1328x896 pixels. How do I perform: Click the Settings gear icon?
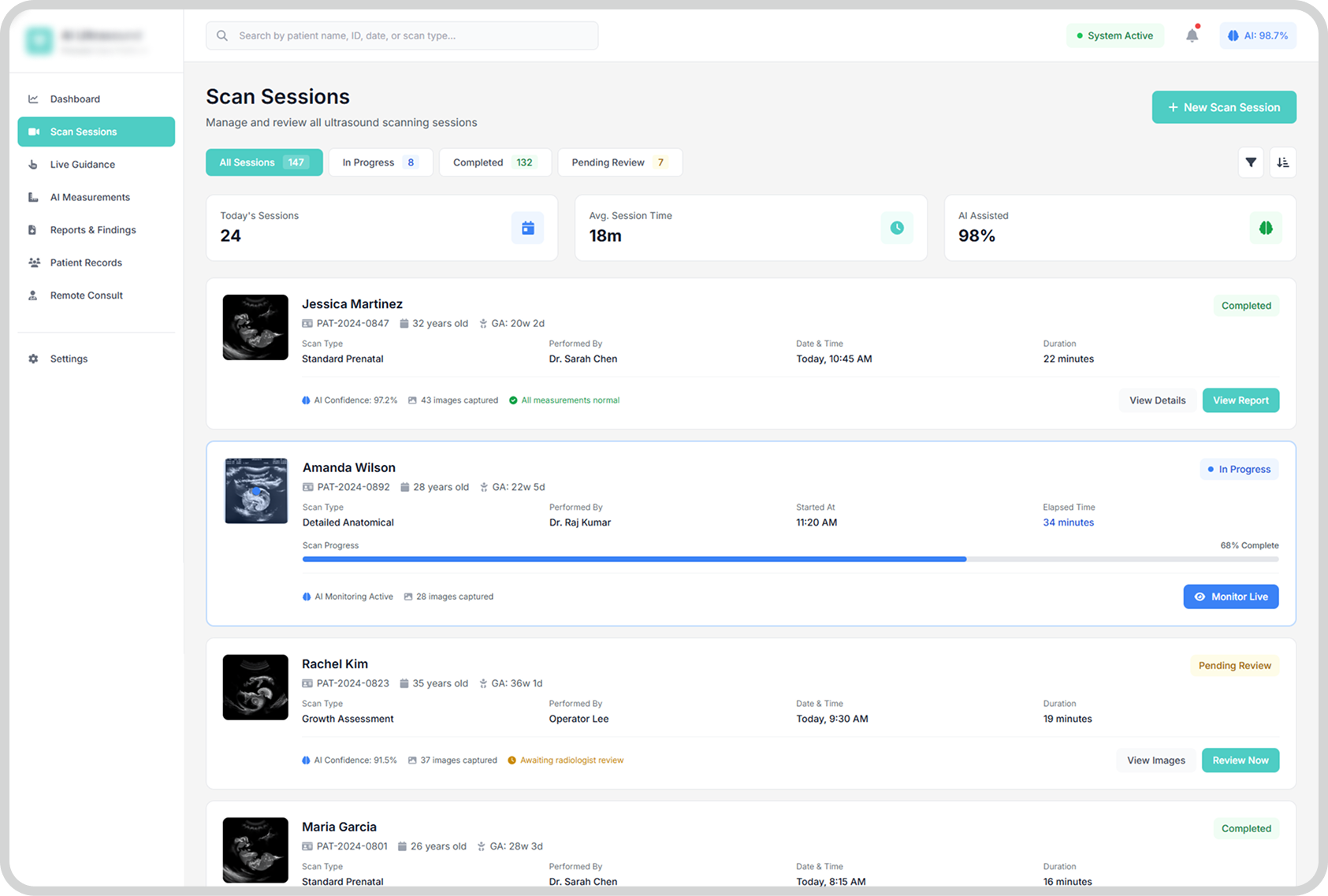[x=33, y=359]
